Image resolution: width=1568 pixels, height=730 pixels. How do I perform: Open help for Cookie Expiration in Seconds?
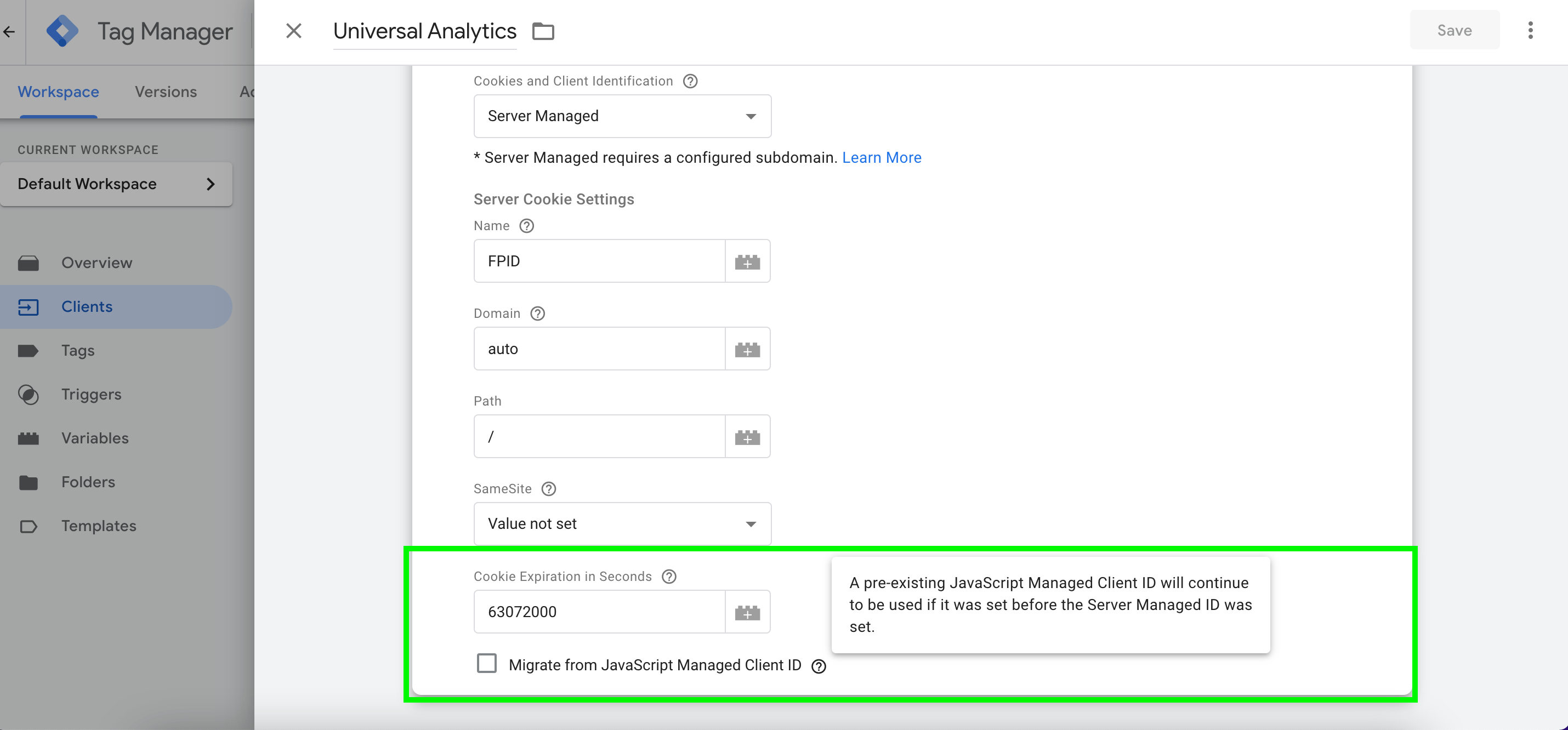pyautogui.click(x=669, y=576)
